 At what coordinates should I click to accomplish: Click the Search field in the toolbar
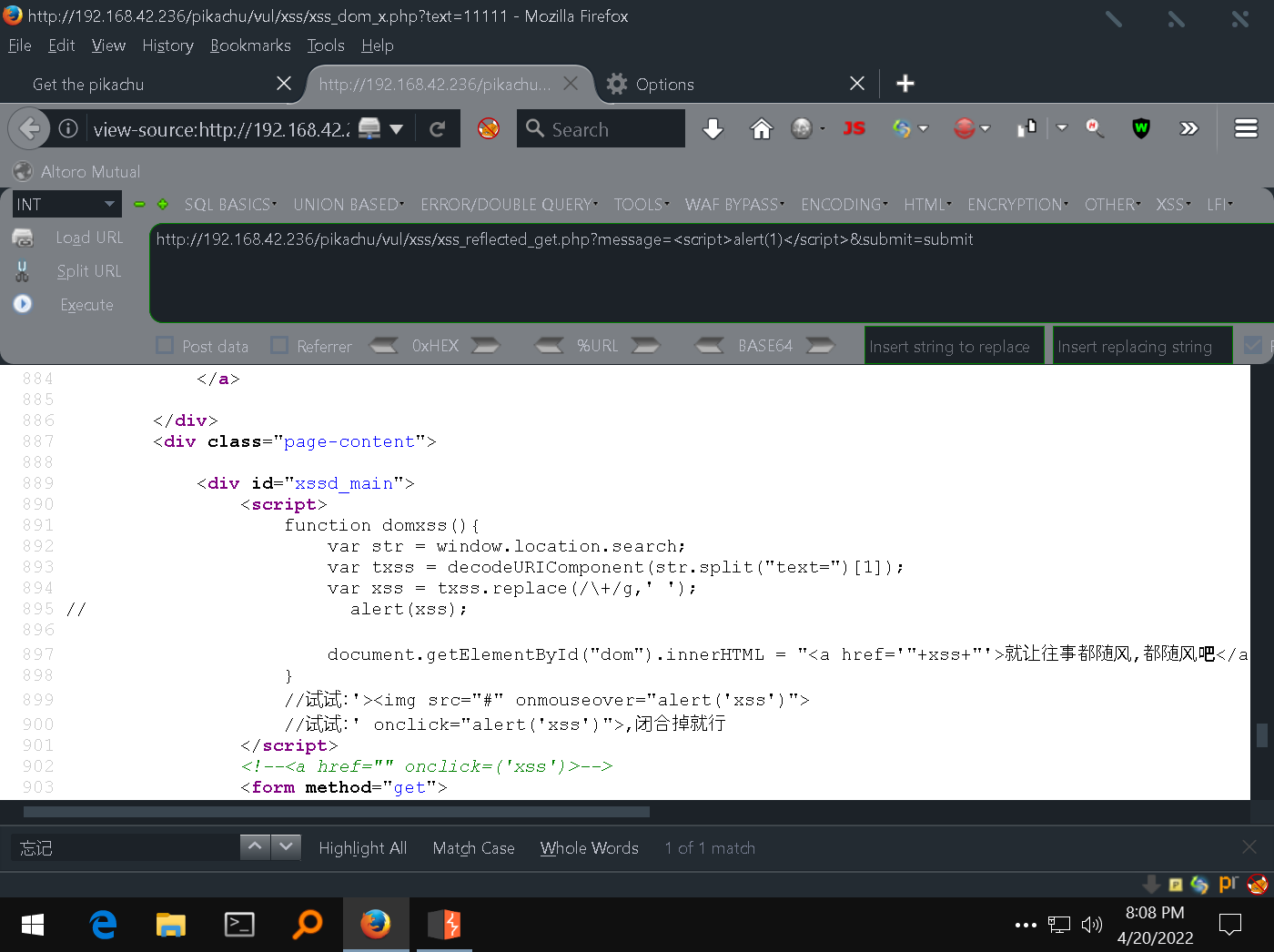click(601, 128)
